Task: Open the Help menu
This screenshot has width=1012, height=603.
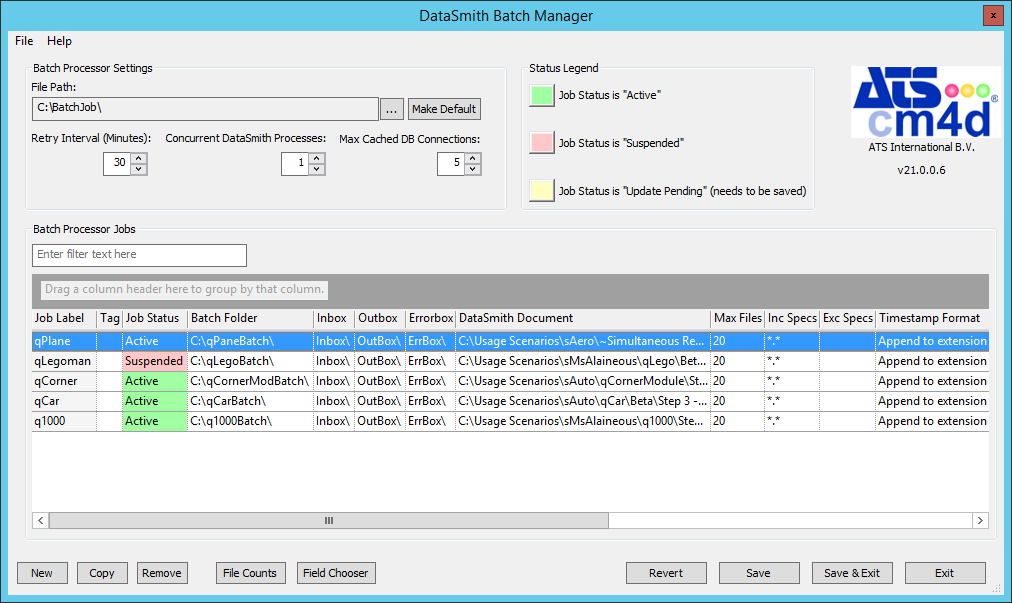Action: click(x=59, y=41)
